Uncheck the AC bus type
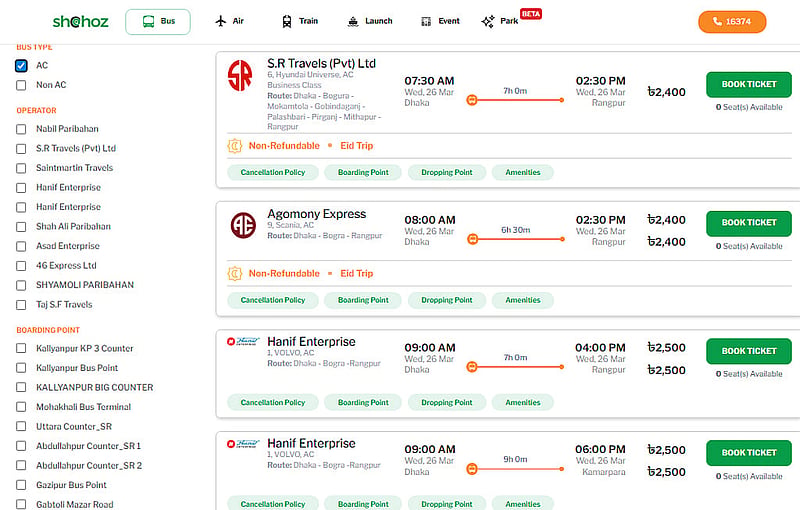800x510 pixels. coord(21,65)
